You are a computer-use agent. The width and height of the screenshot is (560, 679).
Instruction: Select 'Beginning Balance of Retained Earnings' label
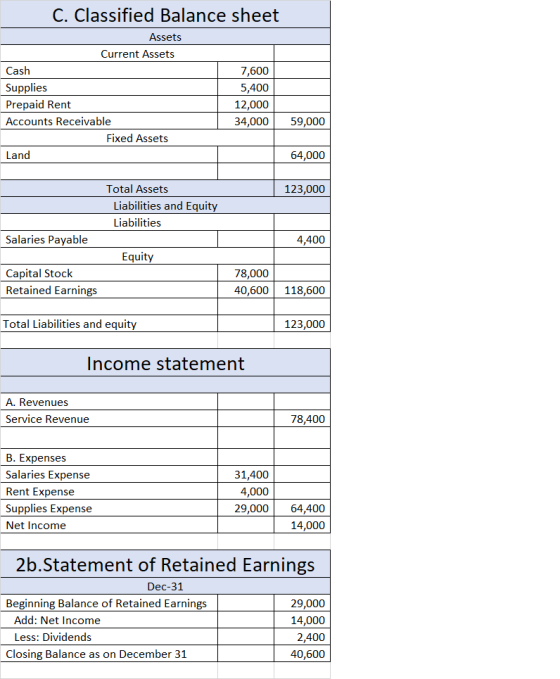[x=109, y=603]
